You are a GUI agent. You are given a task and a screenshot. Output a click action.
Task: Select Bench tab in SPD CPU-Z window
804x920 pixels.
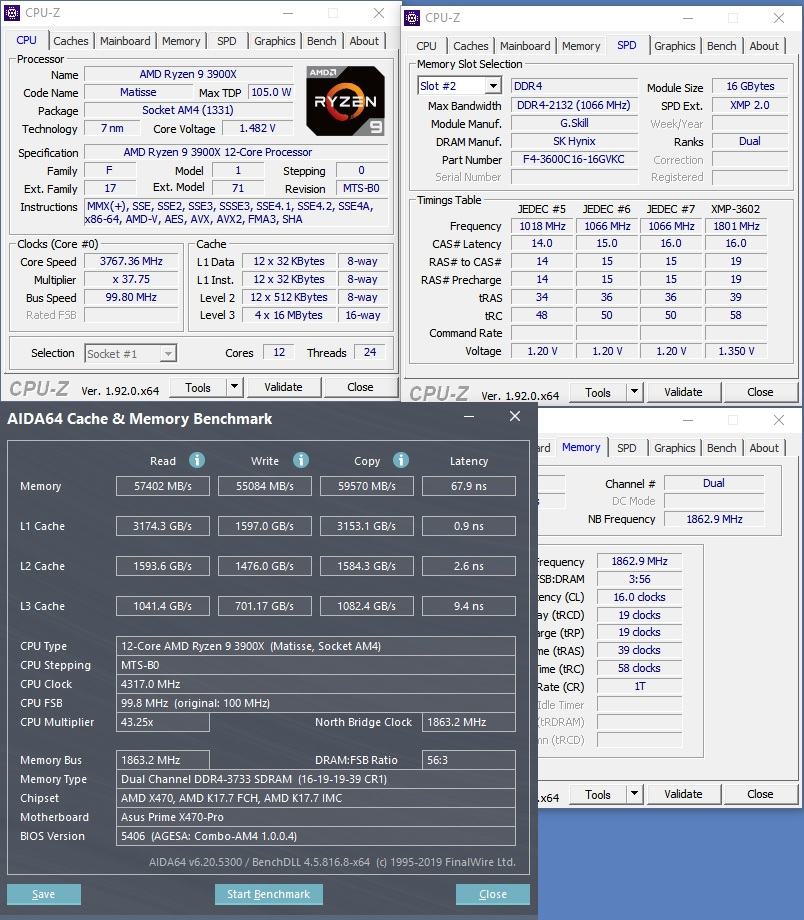click(x=721, y=46)
